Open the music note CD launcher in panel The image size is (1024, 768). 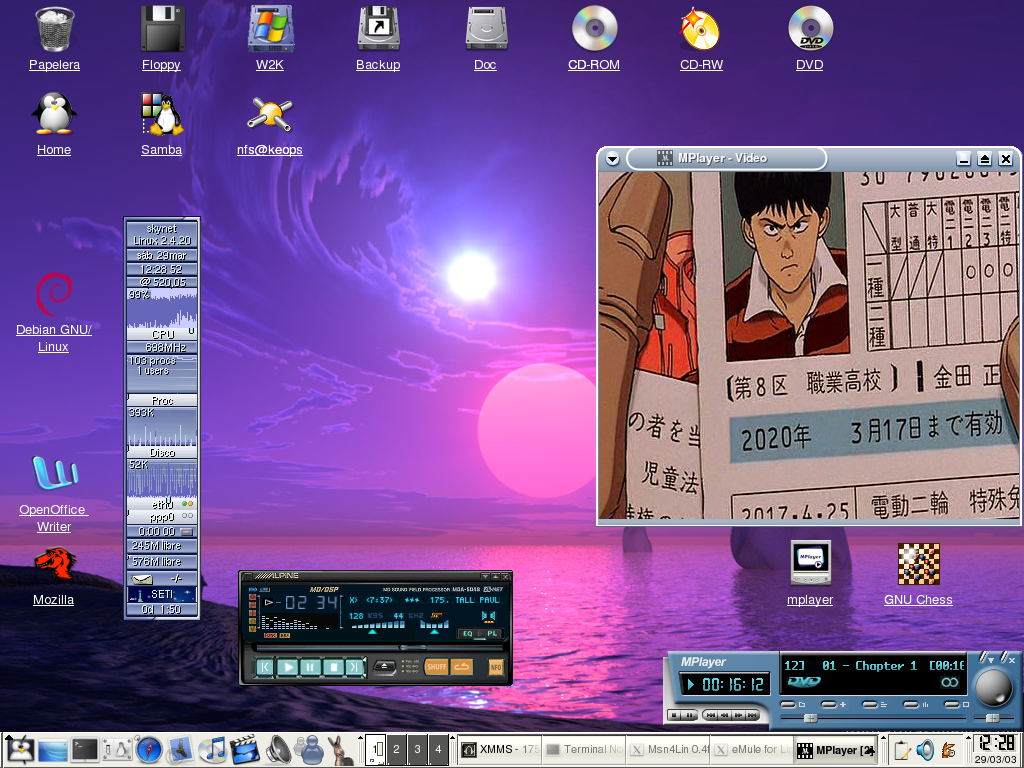point(212,750)
